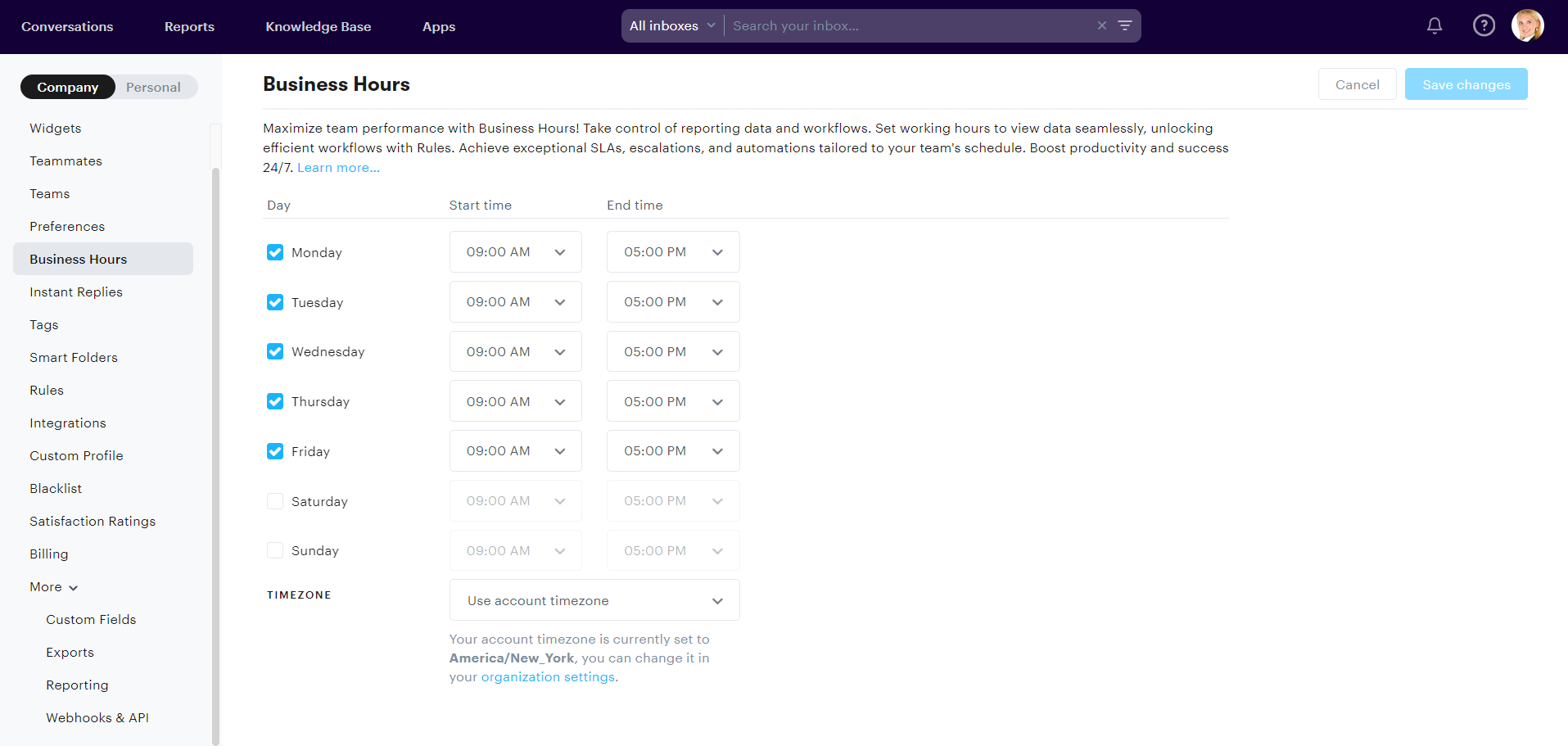Select Business Hours in sidebar
This screenshot has height=746, width=1568.
(x=103, y=259)
